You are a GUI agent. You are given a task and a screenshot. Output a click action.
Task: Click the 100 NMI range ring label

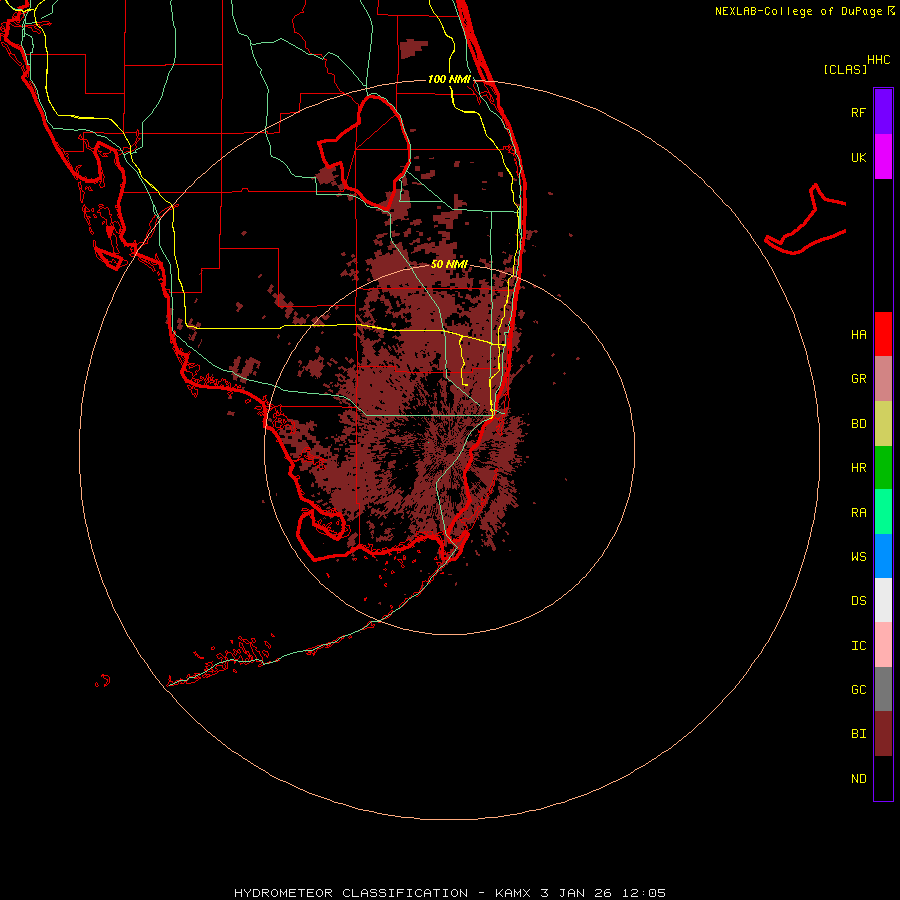pyautogui.click(x=449, y=79)
